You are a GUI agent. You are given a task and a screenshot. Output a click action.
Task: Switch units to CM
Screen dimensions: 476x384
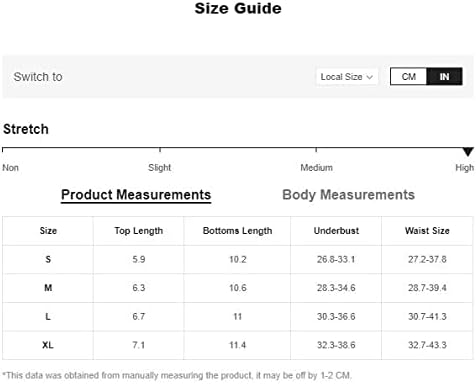pyautogui.click(x=408, y=77)
